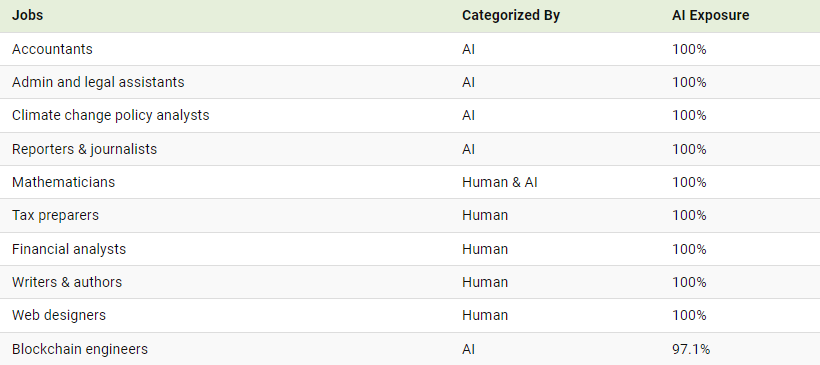
Task: Click 100% exposure value for Accountants
Action: tap(689, 49)
